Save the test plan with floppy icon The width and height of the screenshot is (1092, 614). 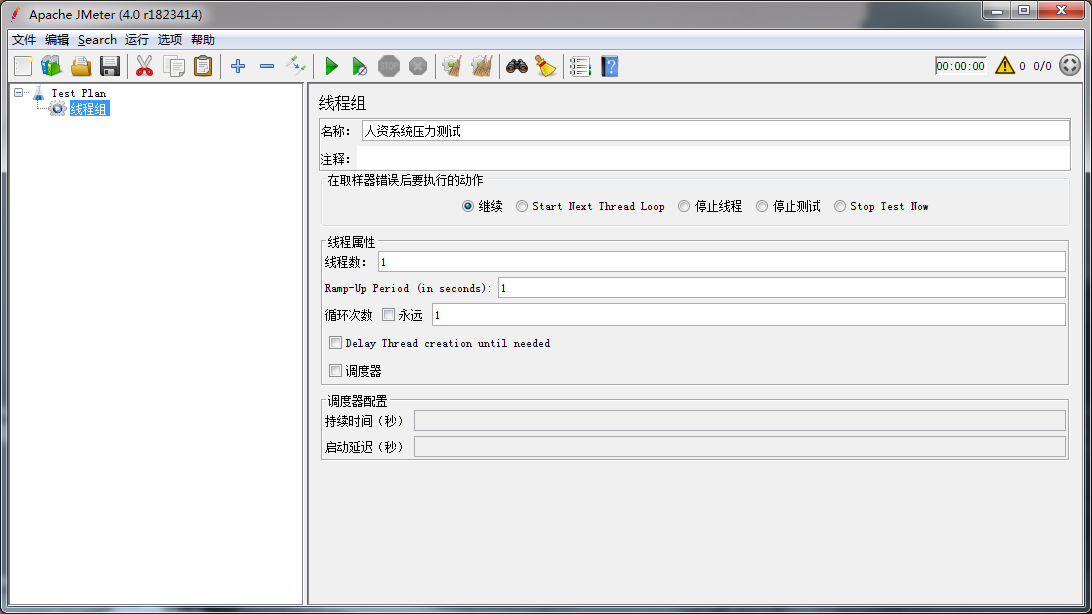click(110, 66)
